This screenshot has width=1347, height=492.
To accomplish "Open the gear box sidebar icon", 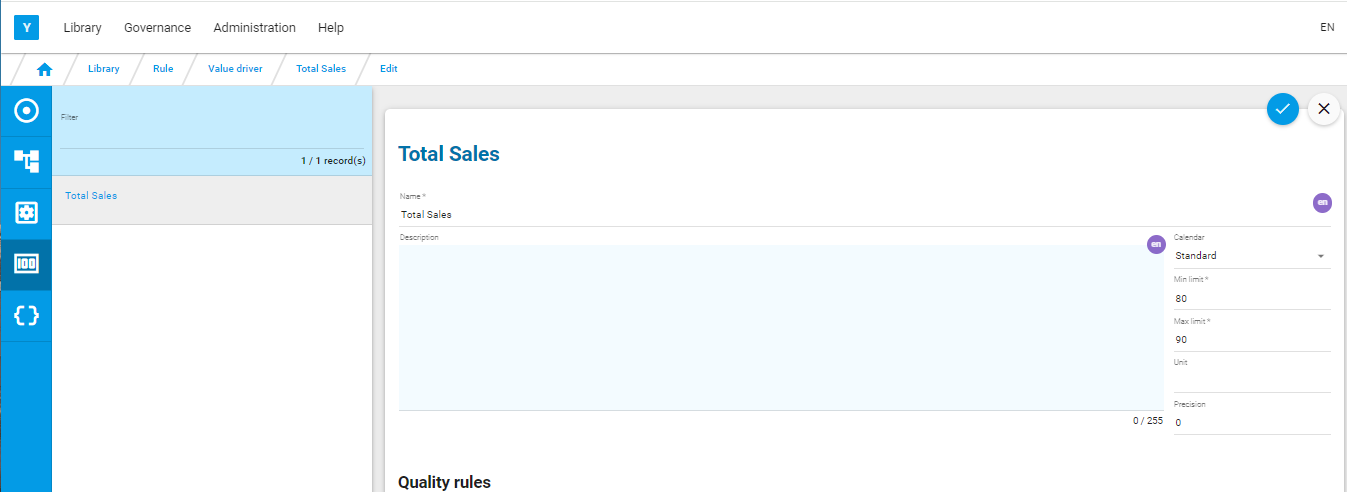I will coord(26,212).
